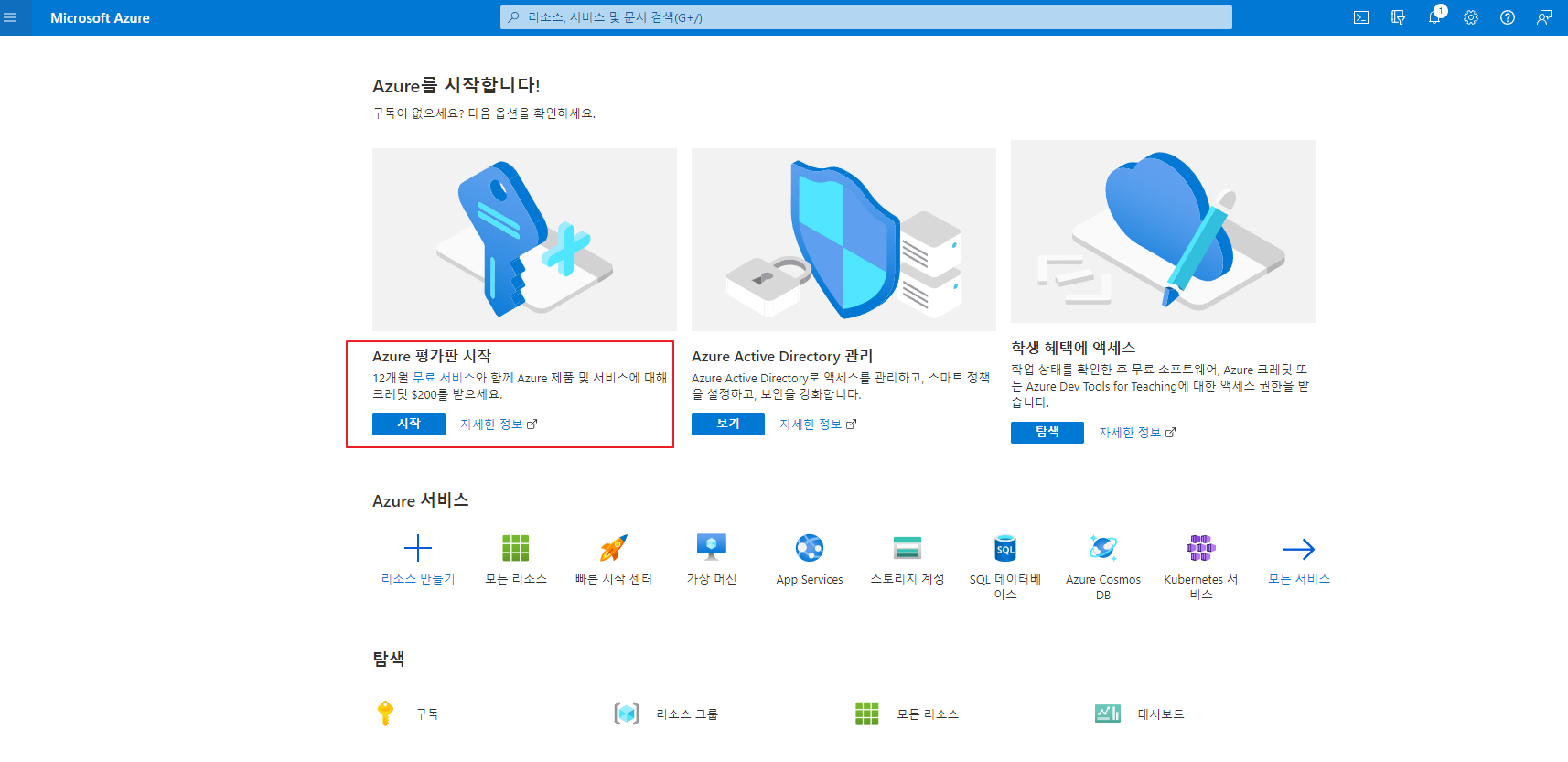Viewport: 1568px width, 762px height.
Task: Open 자세한 정보 link under Active Directory
Action: [x=818, y=424]
